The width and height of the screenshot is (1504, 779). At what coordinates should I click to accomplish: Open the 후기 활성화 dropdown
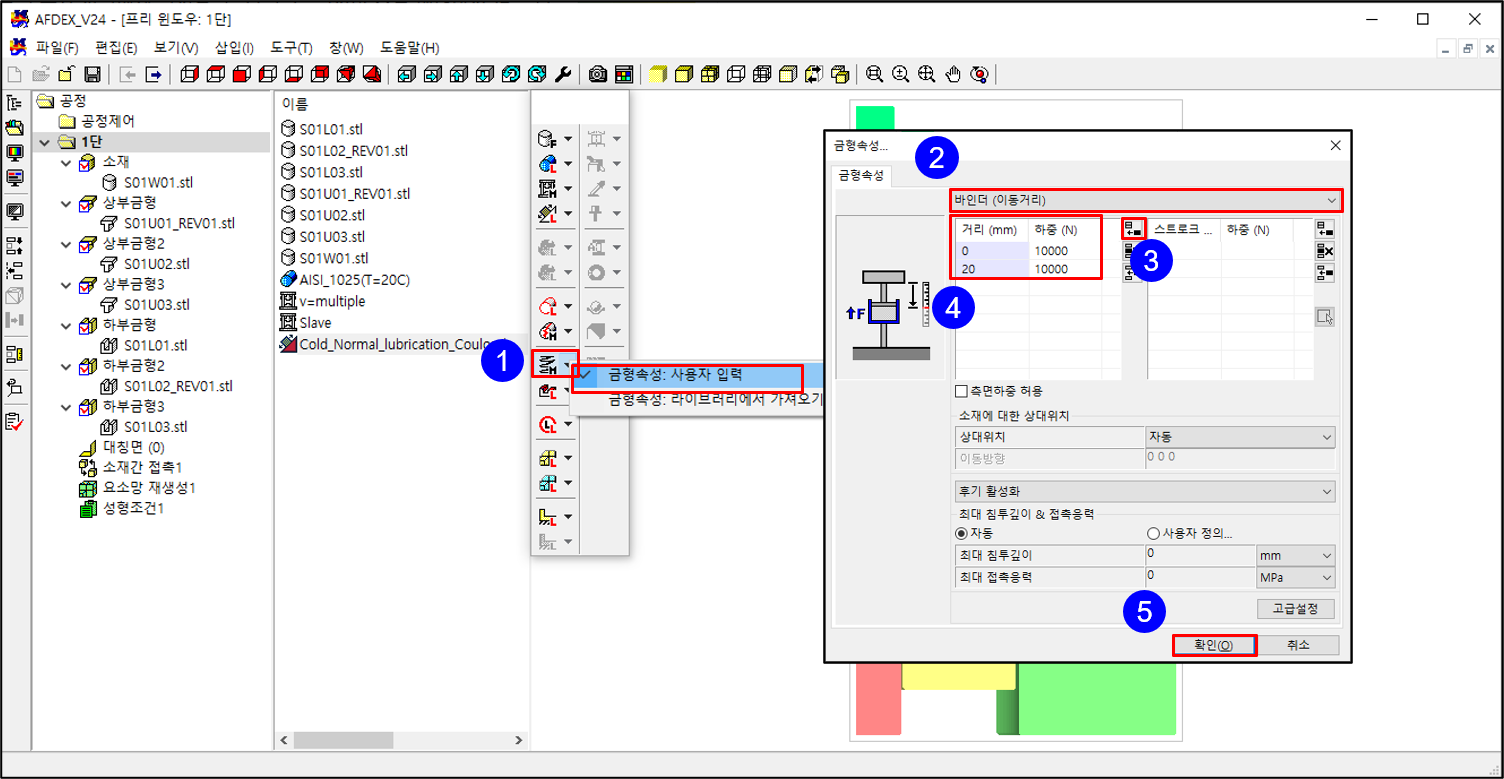(1145, 491)
